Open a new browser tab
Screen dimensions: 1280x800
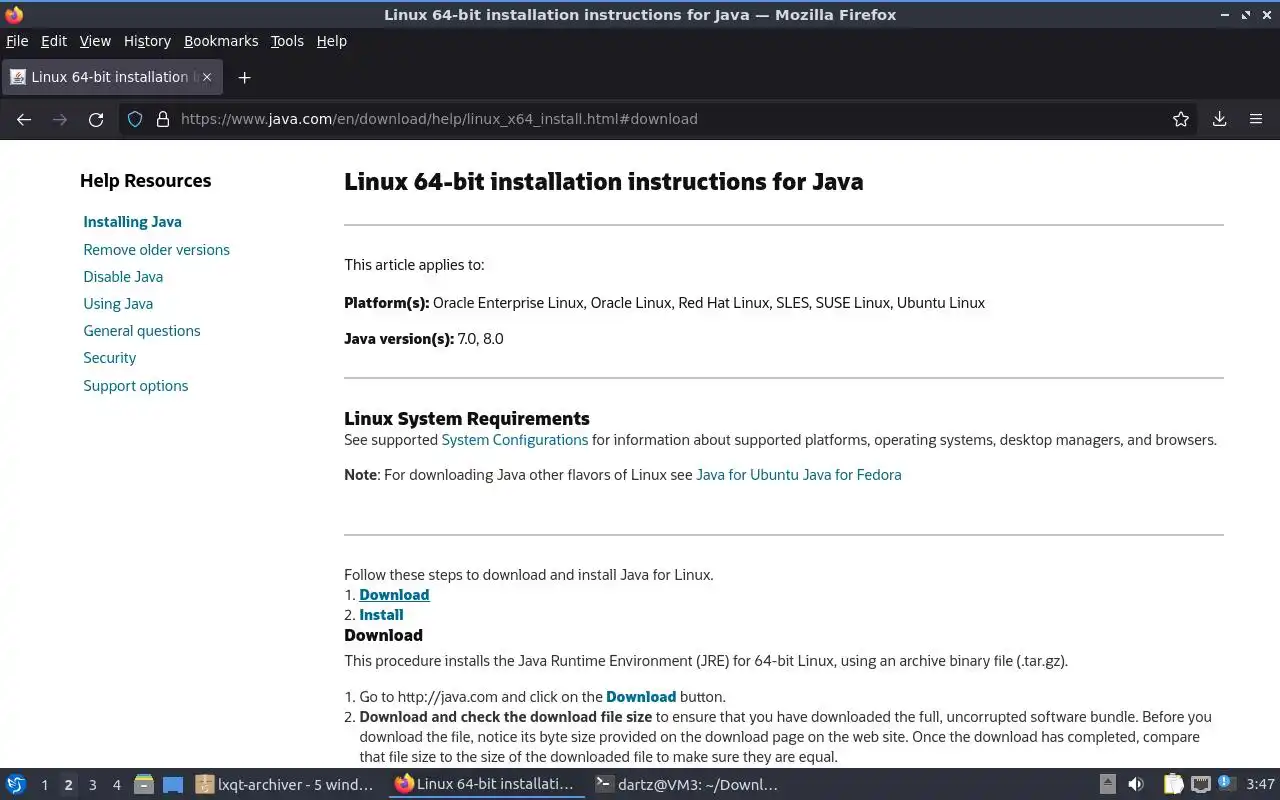[244, 77]
